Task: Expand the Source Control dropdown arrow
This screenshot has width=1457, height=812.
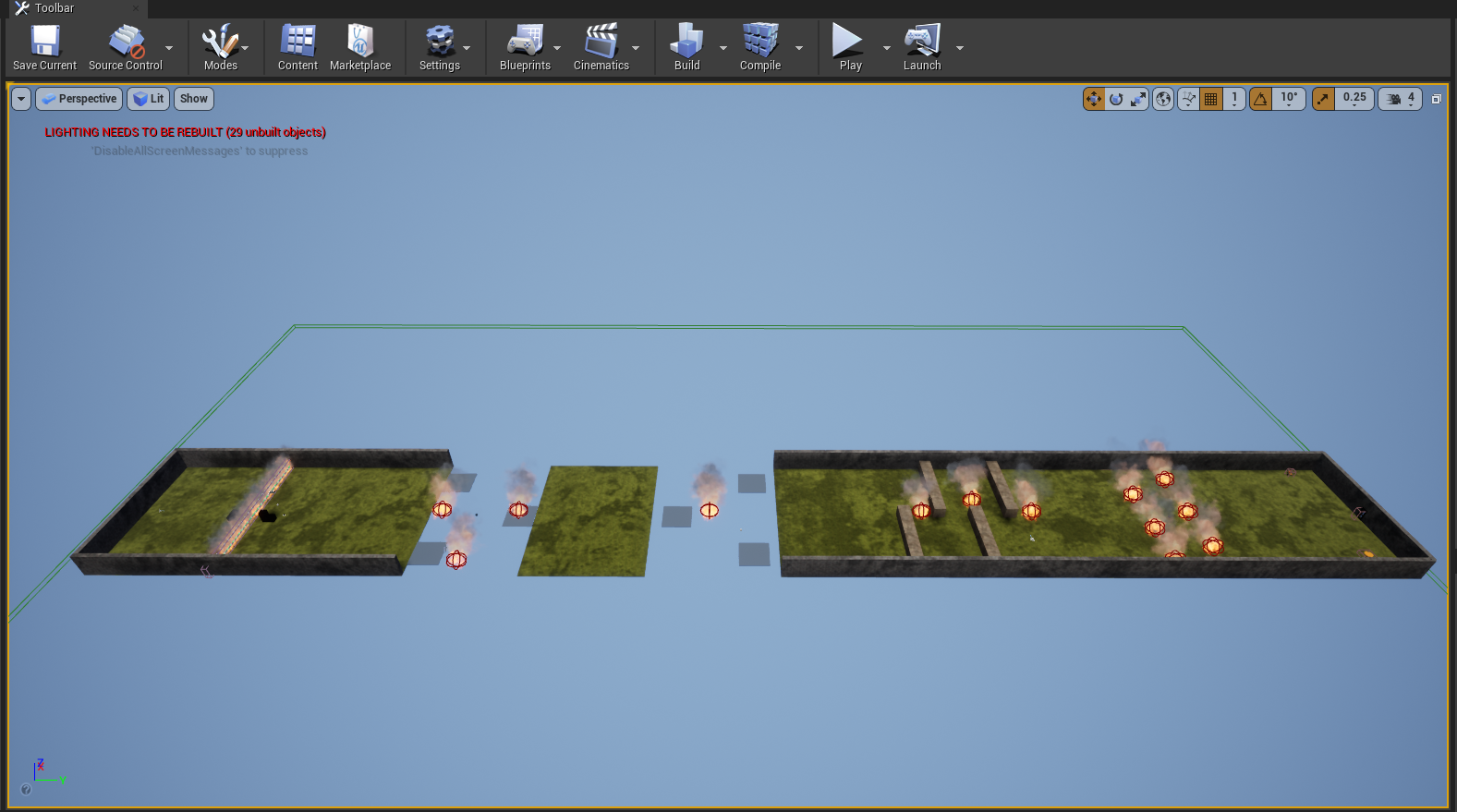Action: coord(169,48)
